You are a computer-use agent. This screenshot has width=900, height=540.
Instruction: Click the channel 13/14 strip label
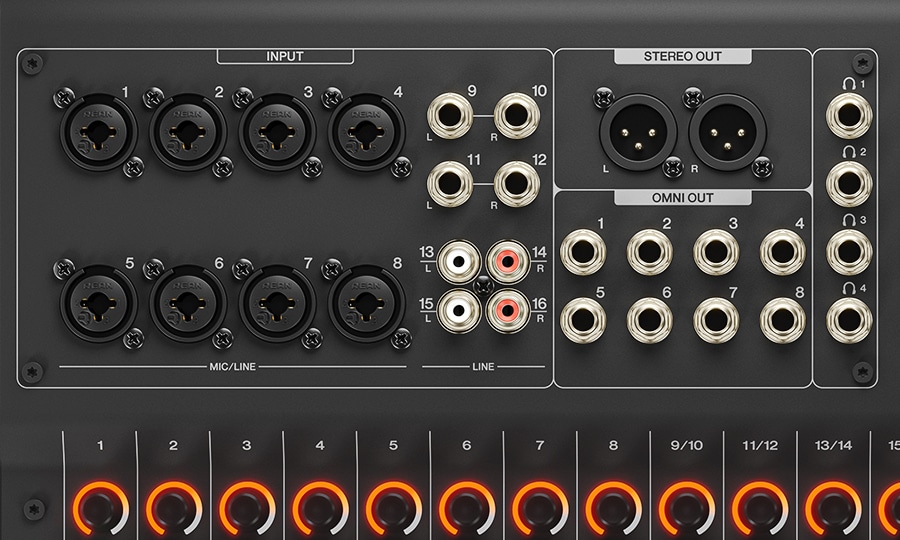[832, 445]
